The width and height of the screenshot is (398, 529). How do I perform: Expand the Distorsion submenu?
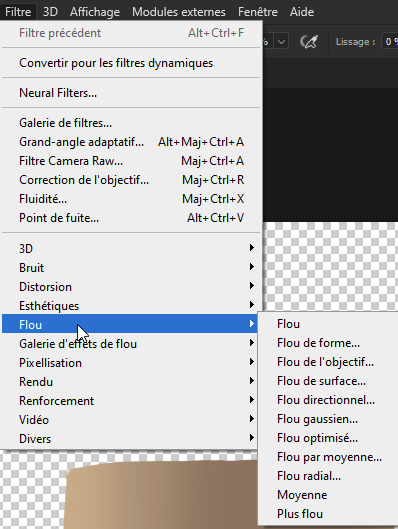tap(131, 287)
